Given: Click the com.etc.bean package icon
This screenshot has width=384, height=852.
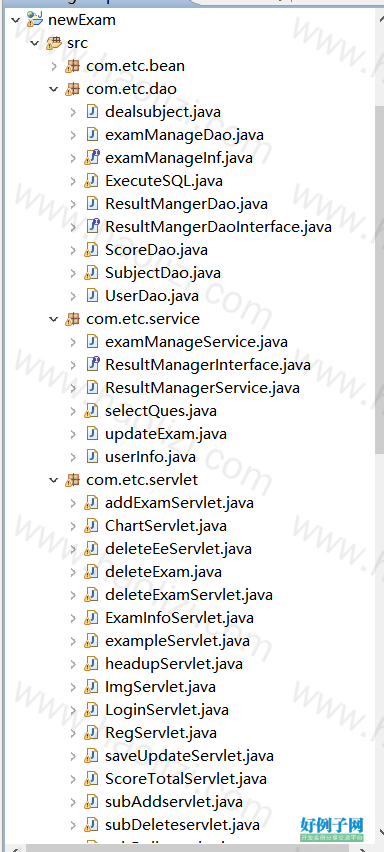Looking at the screenshot, I should [x=72, y=66].
